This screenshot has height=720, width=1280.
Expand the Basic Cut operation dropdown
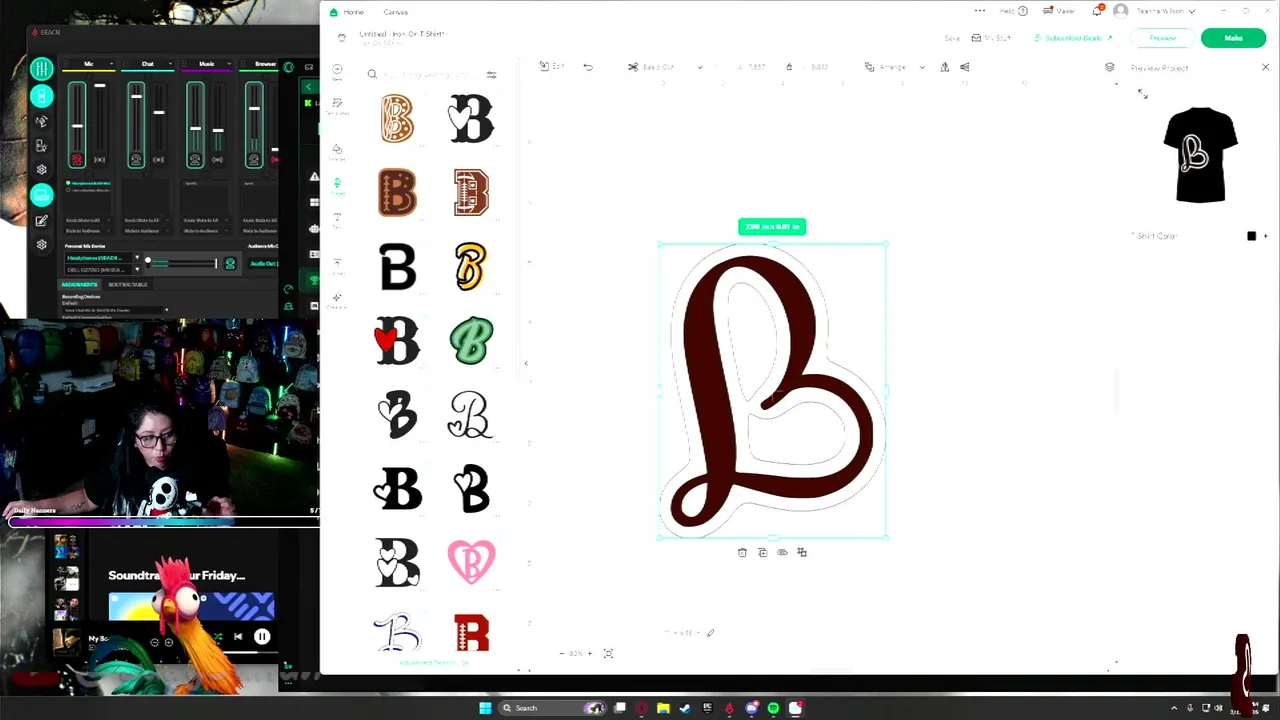point(699,67)
